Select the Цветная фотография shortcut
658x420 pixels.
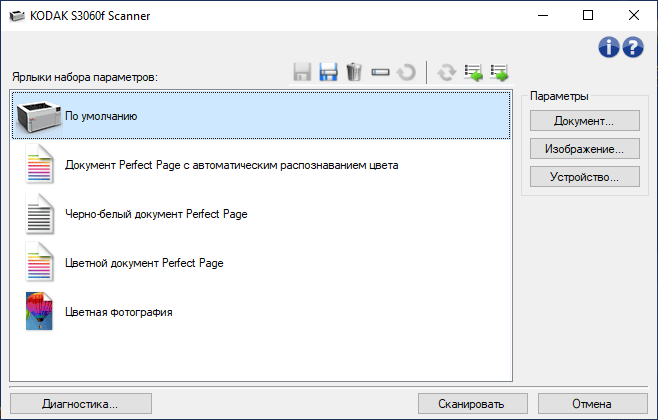(261, 312)
